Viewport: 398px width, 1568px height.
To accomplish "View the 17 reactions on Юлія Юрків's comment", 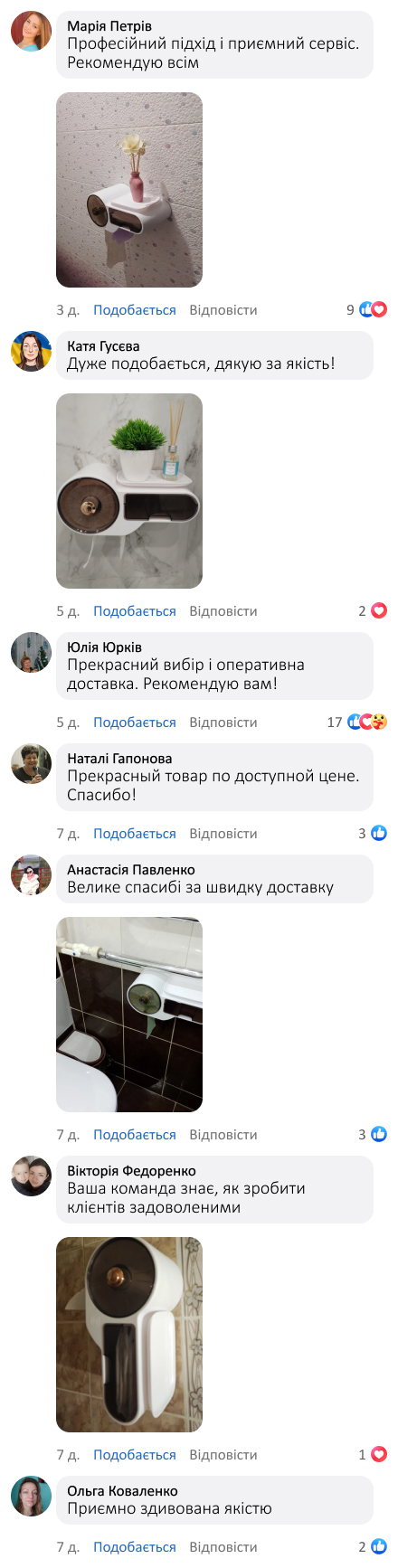I will (x=357, y=723).
